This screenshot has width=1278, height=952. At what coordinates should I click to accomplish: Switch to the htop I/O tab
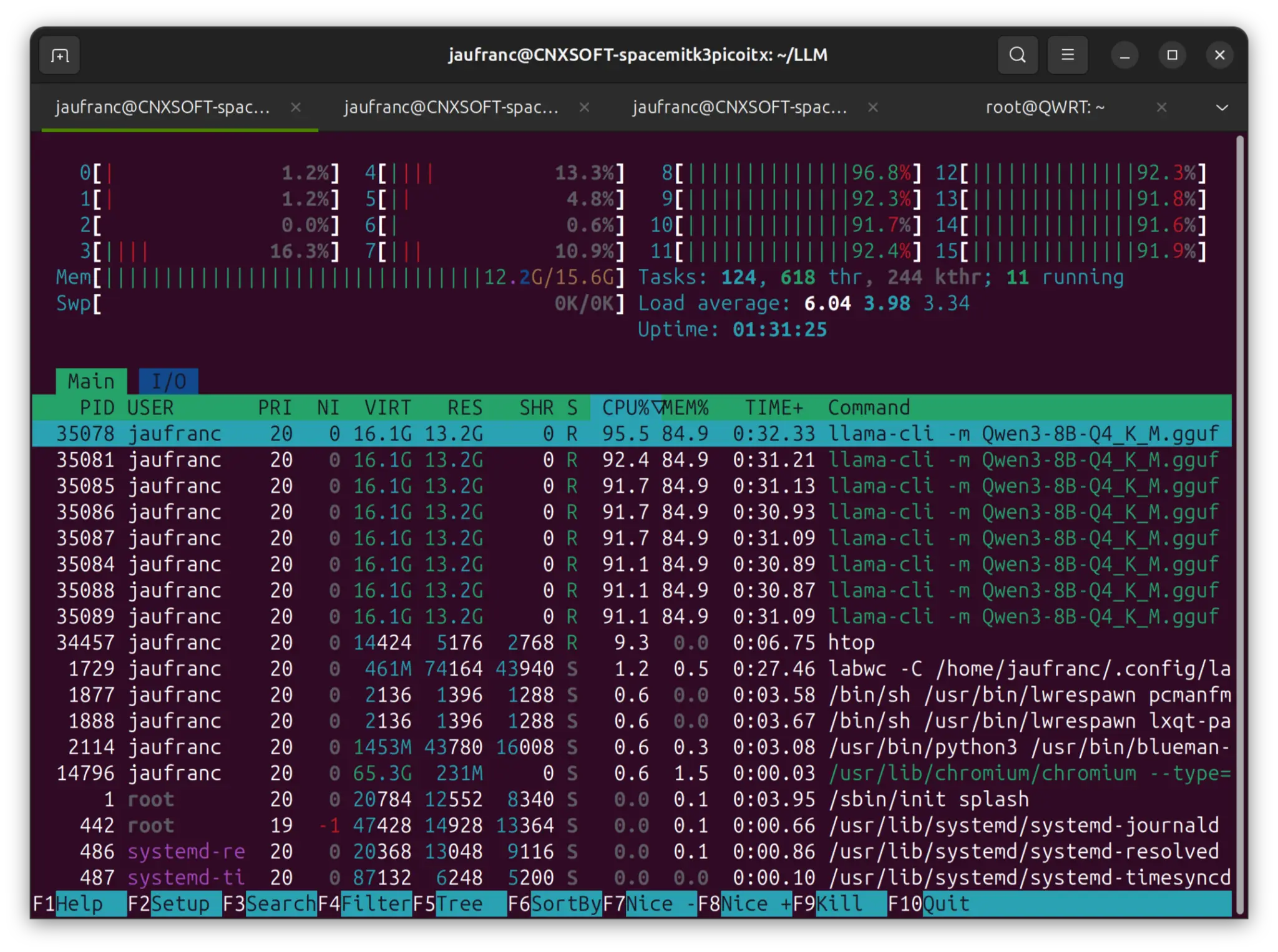[x=168, y=381]
